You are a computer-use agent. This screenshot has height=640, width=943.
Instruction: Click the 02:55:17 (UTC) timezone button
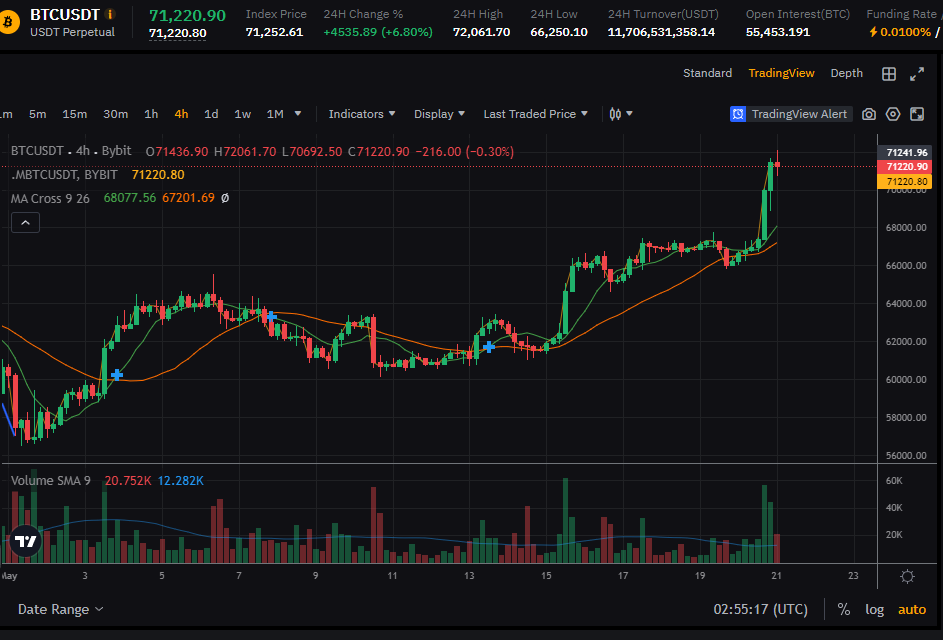coord(760,609)
